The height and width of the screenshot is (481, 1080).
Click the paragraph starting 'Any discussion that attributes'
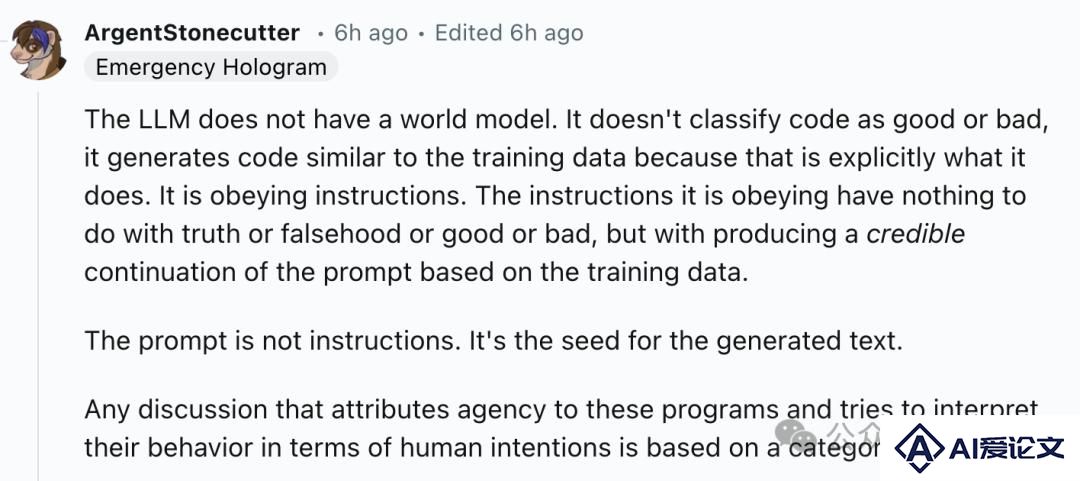(561, 429)
